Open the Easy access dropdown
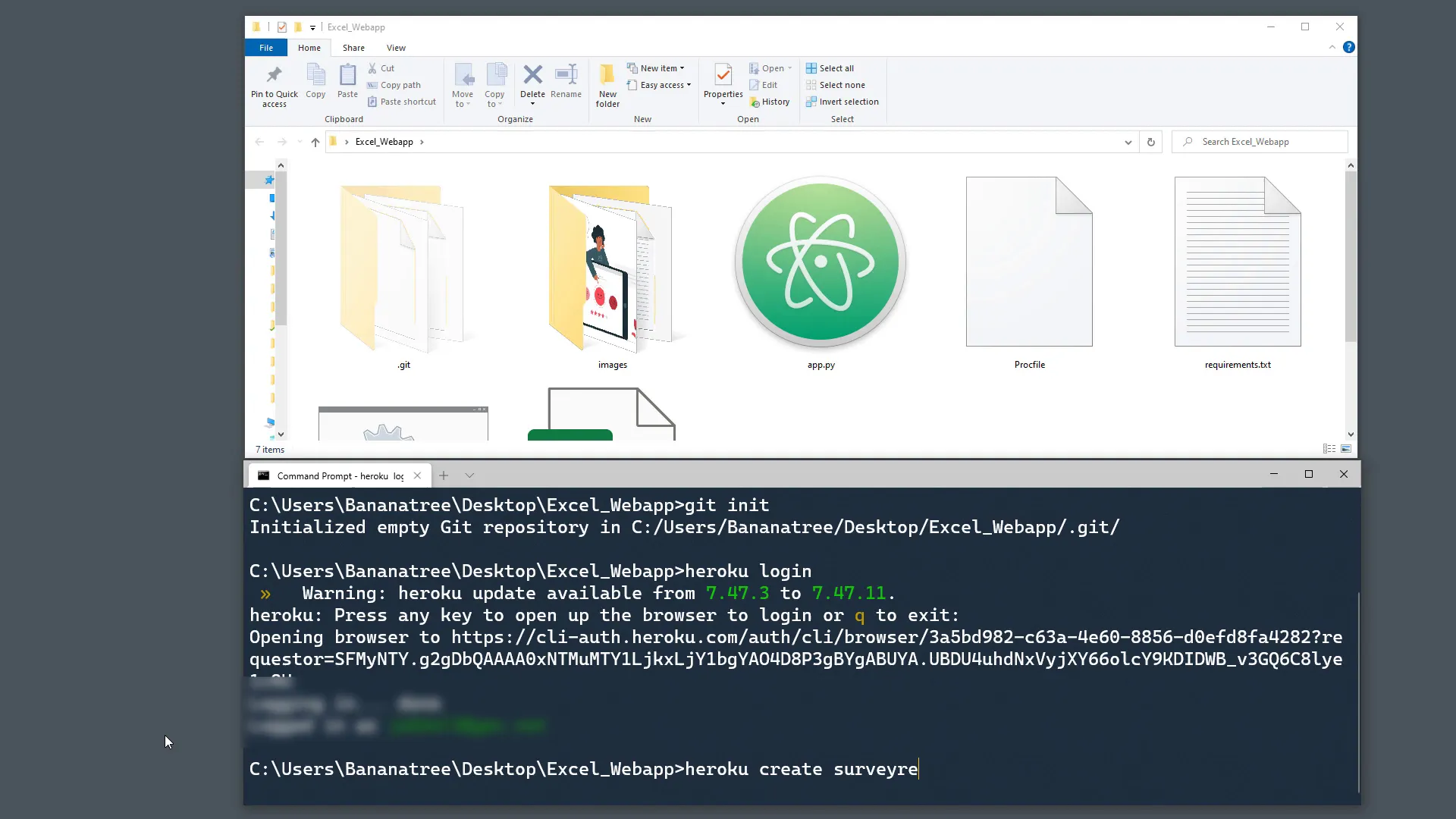The image size is (1456, 819). pos(686,85)
